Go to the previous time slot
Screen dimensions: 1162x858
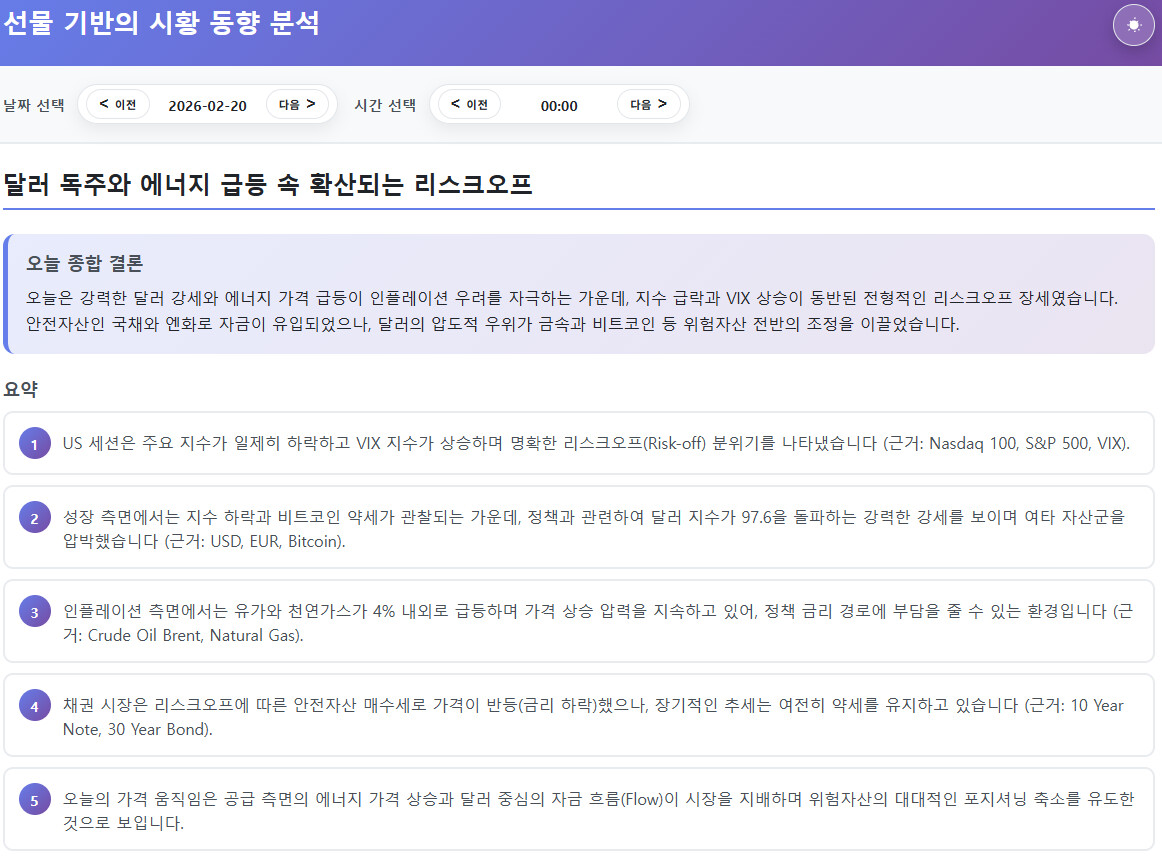pos(469,104)
